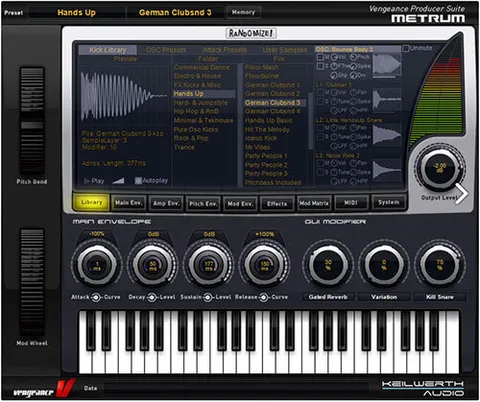Switch to the Kick Library tab

[x=108, y=50]
